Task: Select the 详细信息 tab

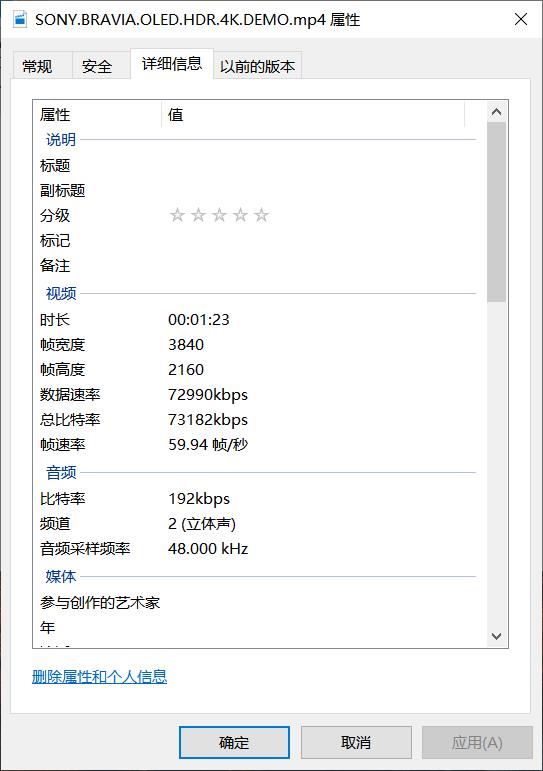Action: (172, 63)
